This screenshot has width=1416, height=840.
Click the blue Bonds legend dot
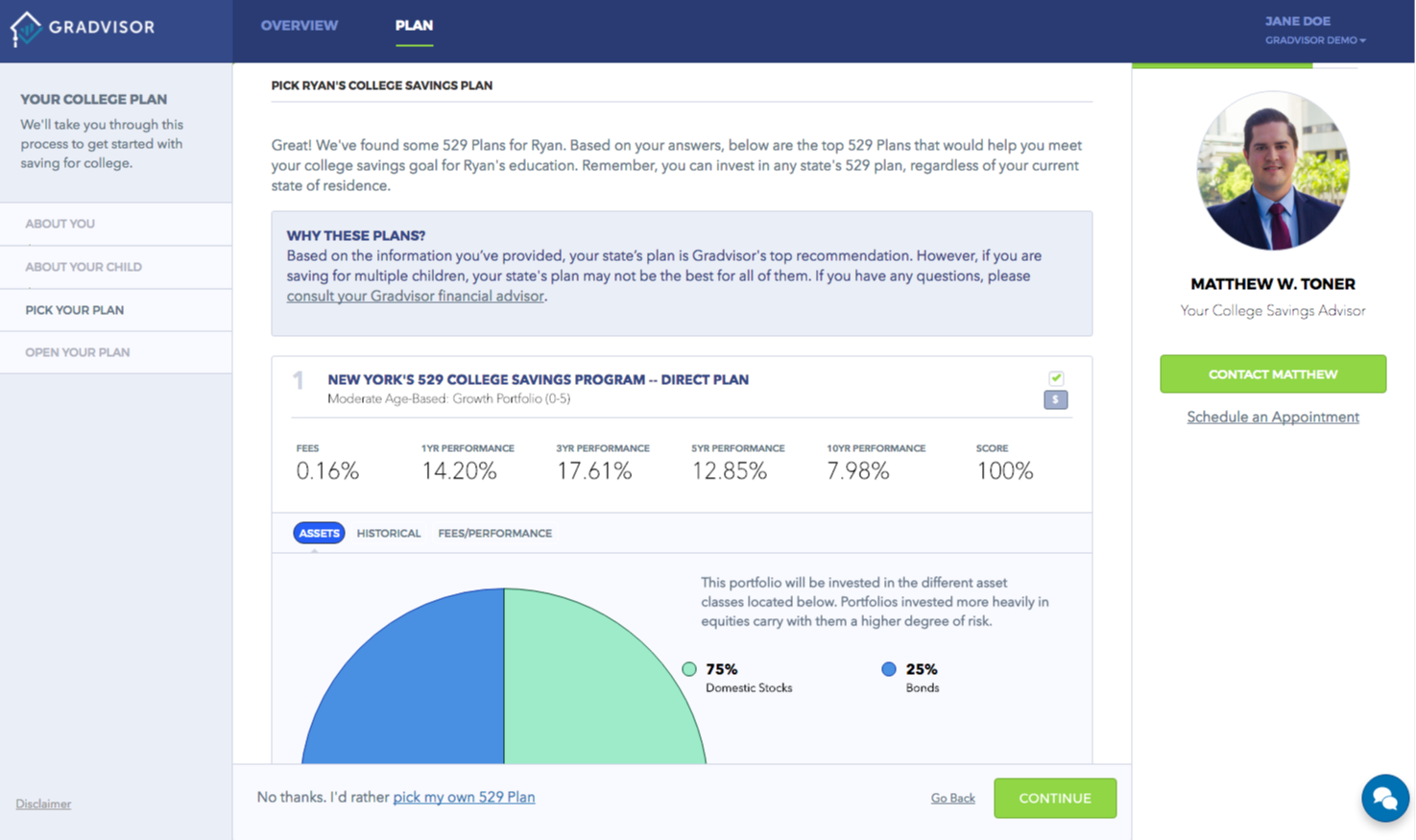point(889,669)
